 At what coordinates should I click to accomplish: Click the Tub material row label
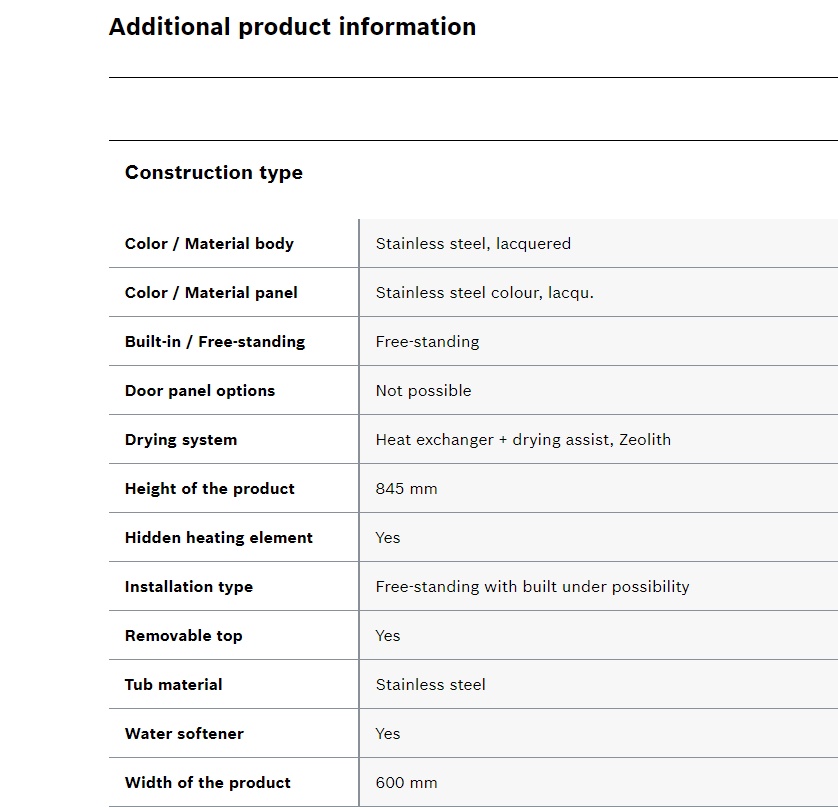tap(173, 685)
